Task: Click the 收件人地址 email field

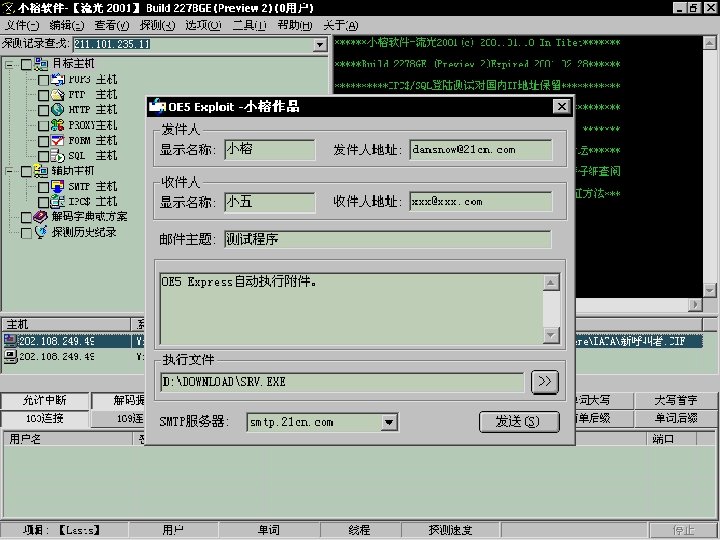Action: click(481, 202)
